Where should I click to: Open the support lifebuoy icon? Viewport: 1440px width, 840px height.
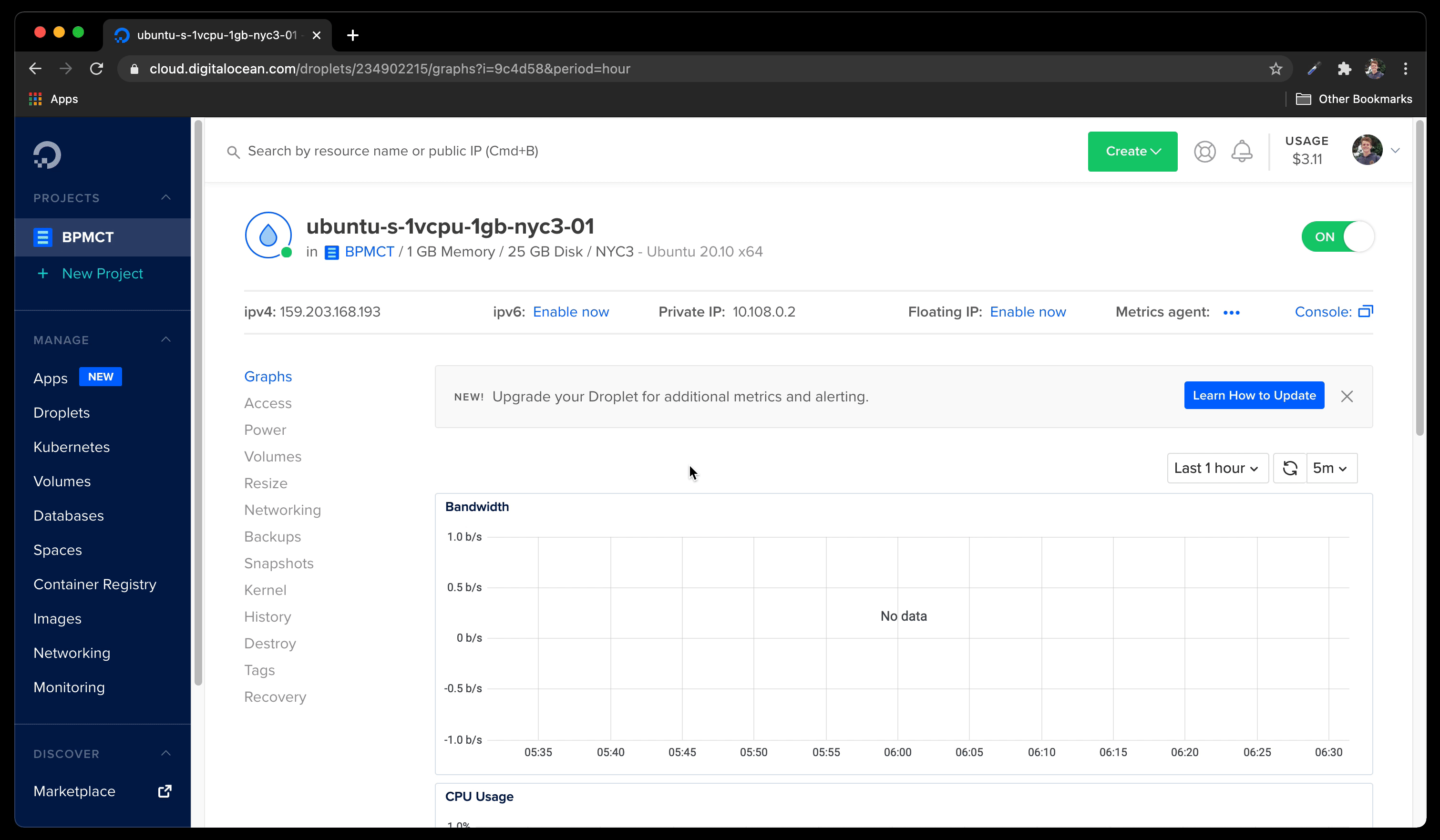[x=1205, y=152]
